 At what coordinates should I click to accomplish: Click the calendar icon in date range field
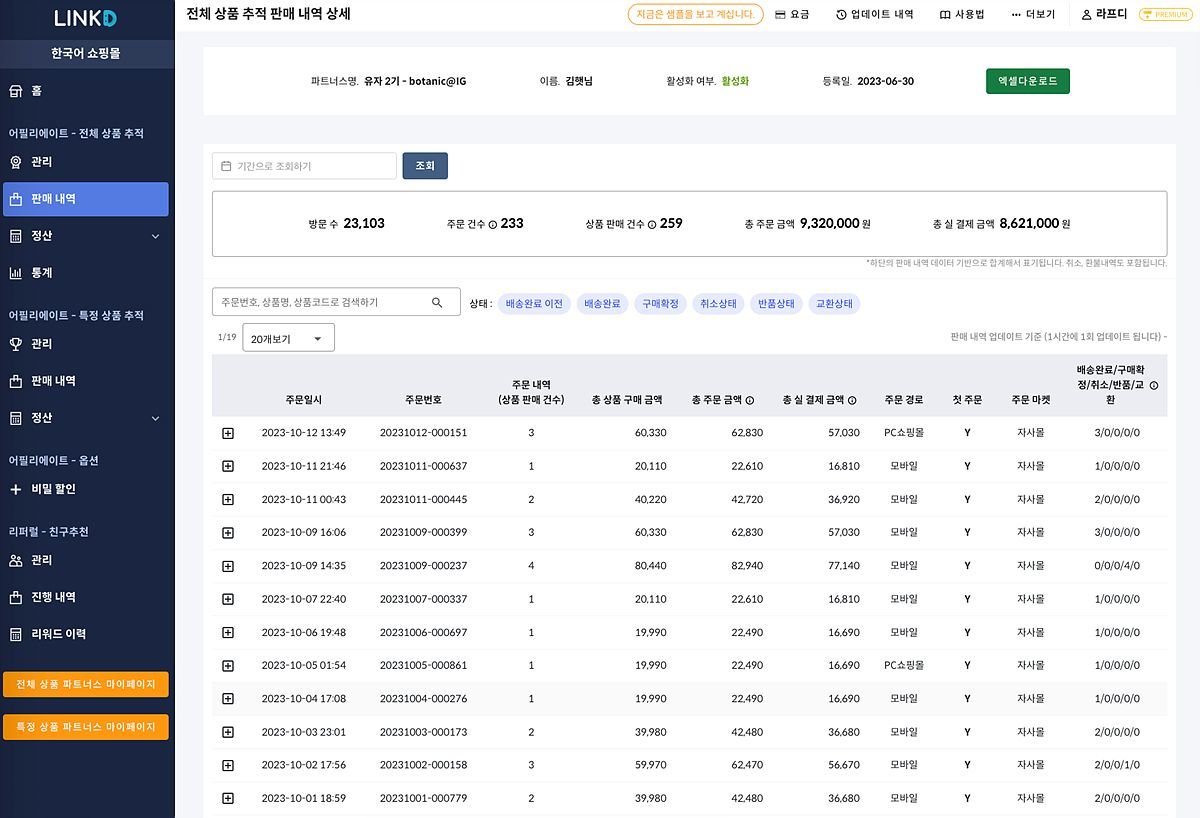pos(226,166)
